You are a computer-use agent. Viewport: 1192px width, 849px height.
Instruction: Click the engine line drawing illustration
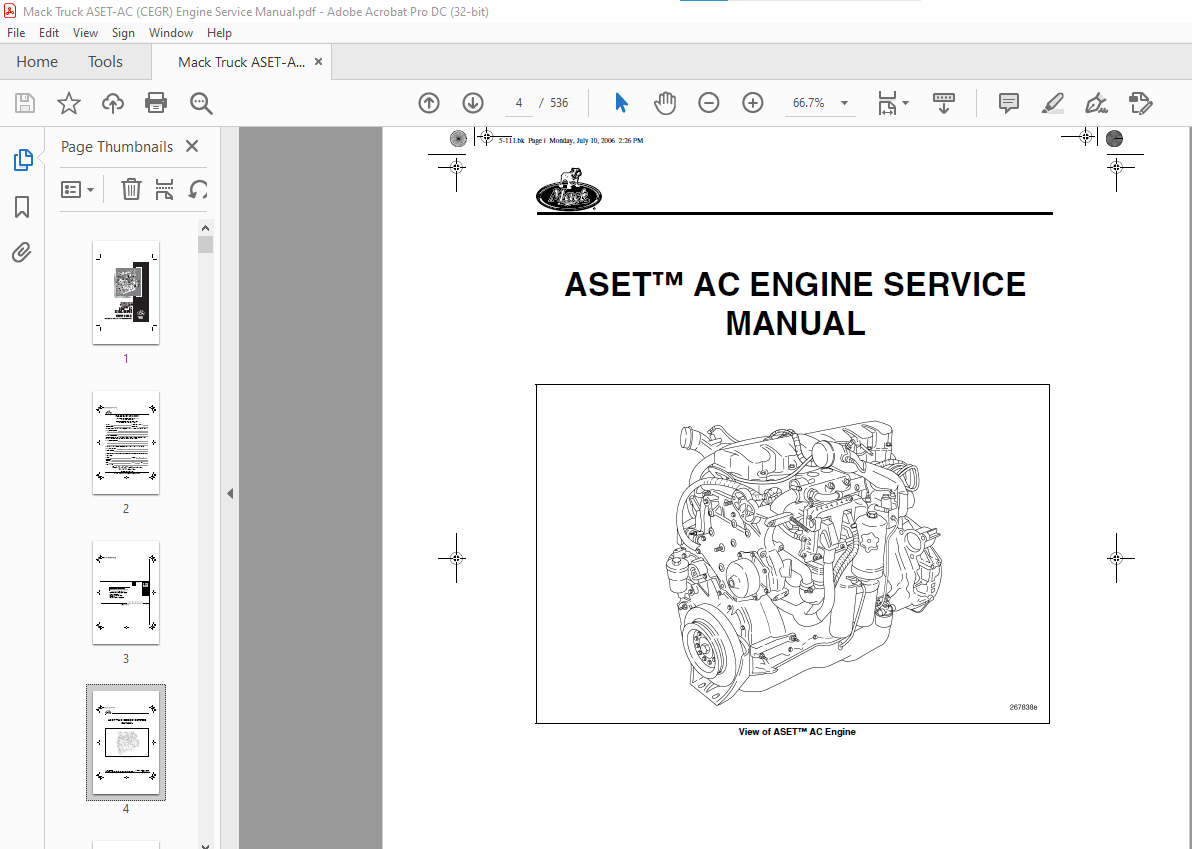tap(804, 562)
